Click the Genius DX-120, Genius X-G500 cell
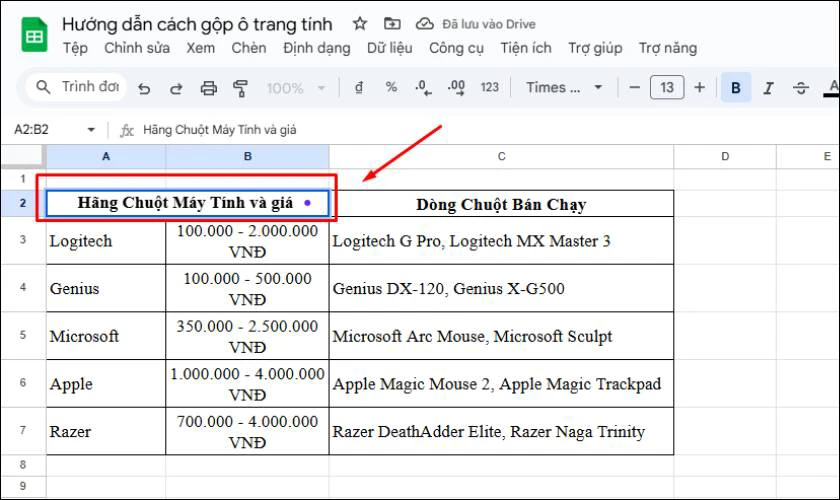The image size is (840, 500). (x=501, y=288)
